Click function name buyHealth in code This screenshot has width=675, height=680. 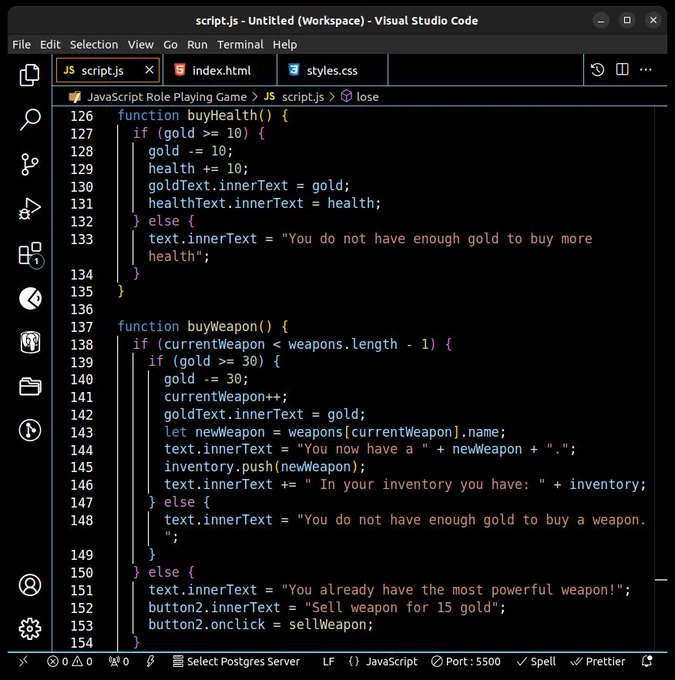pos(222,115)
